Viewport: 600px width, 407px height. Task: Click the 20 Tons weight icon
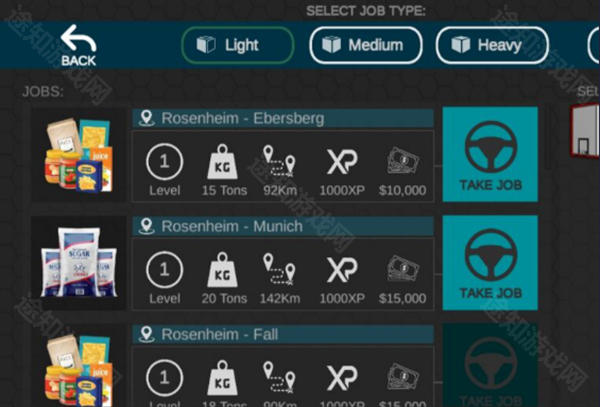[222, 270]
